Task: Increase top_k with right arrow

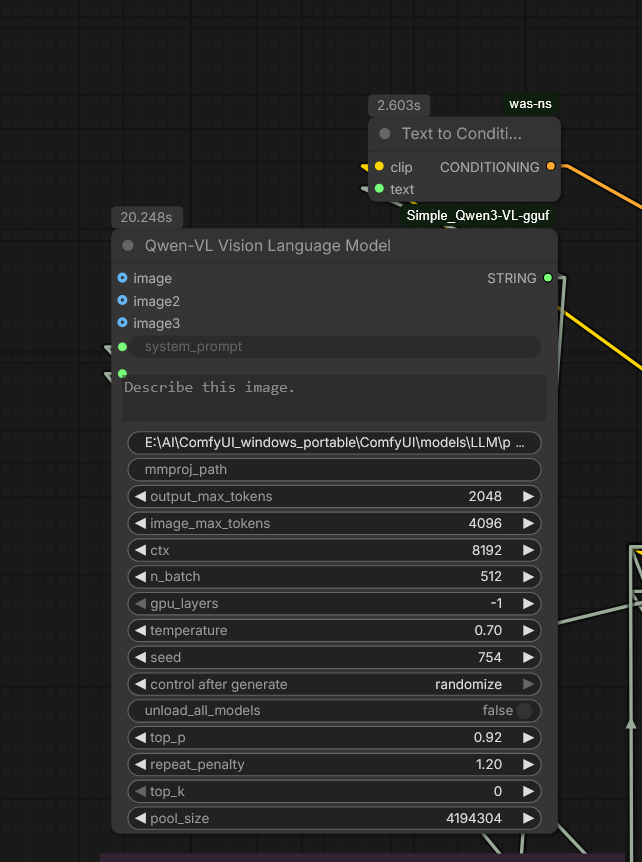Action: coord(528,792)
